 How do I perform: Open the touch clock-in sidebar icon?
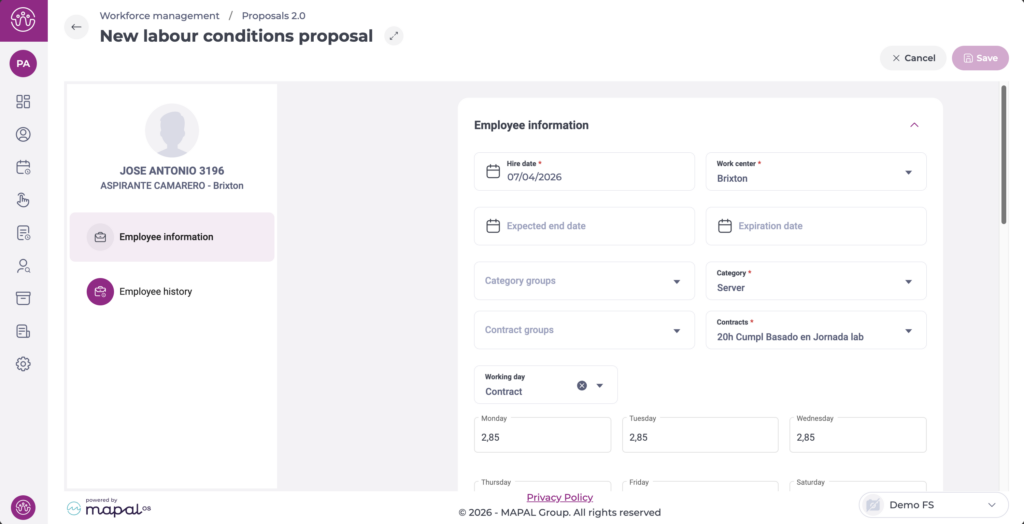pos(23,200)
